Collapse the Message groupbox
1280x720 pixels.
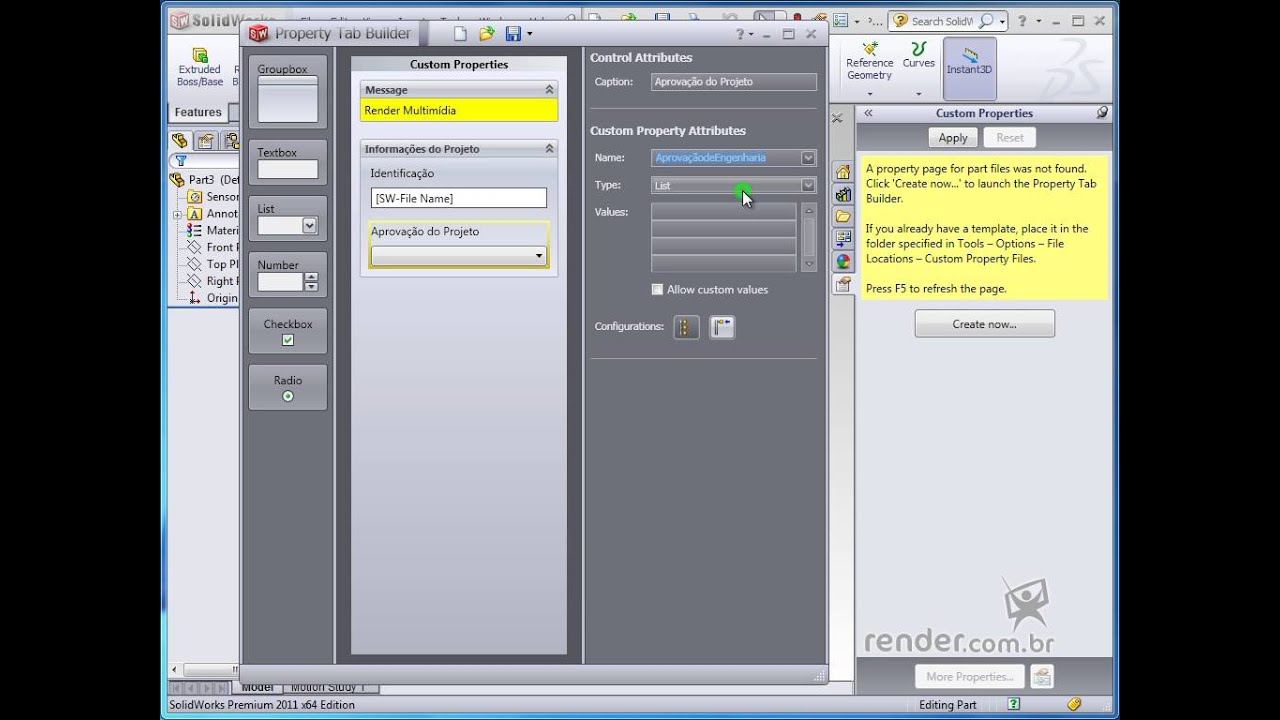(549, 90)
